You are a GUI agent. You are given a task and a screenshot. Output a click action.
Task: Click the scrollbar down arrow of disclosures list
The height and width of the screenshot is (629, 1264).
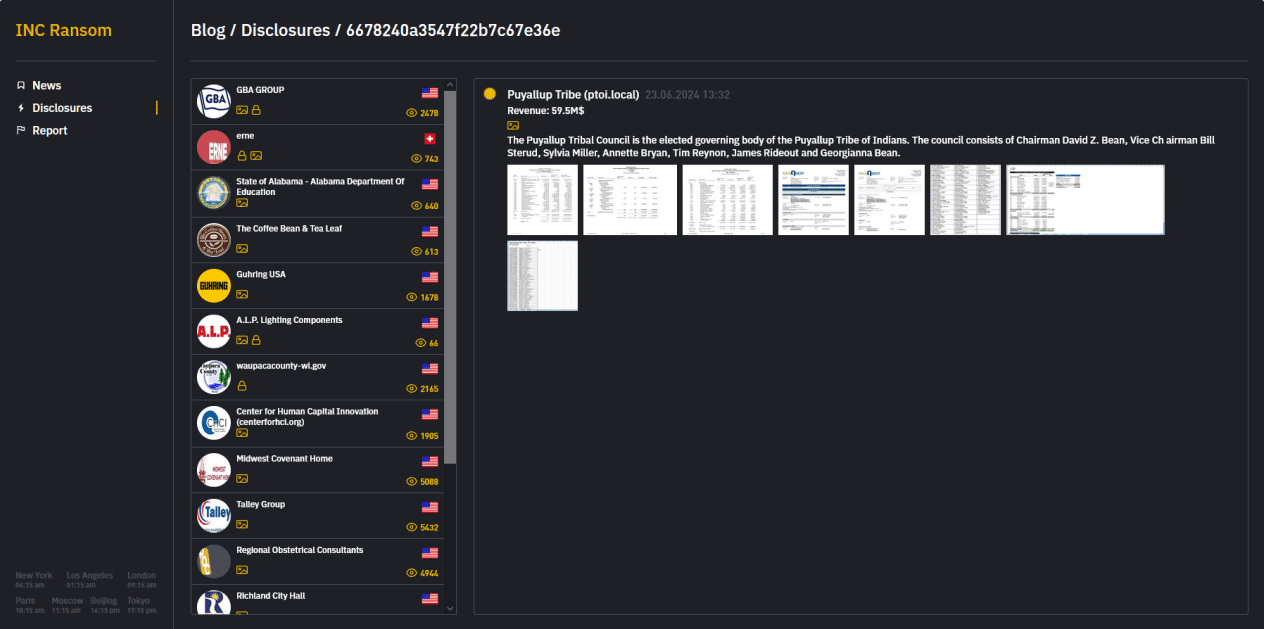point(450,607)
